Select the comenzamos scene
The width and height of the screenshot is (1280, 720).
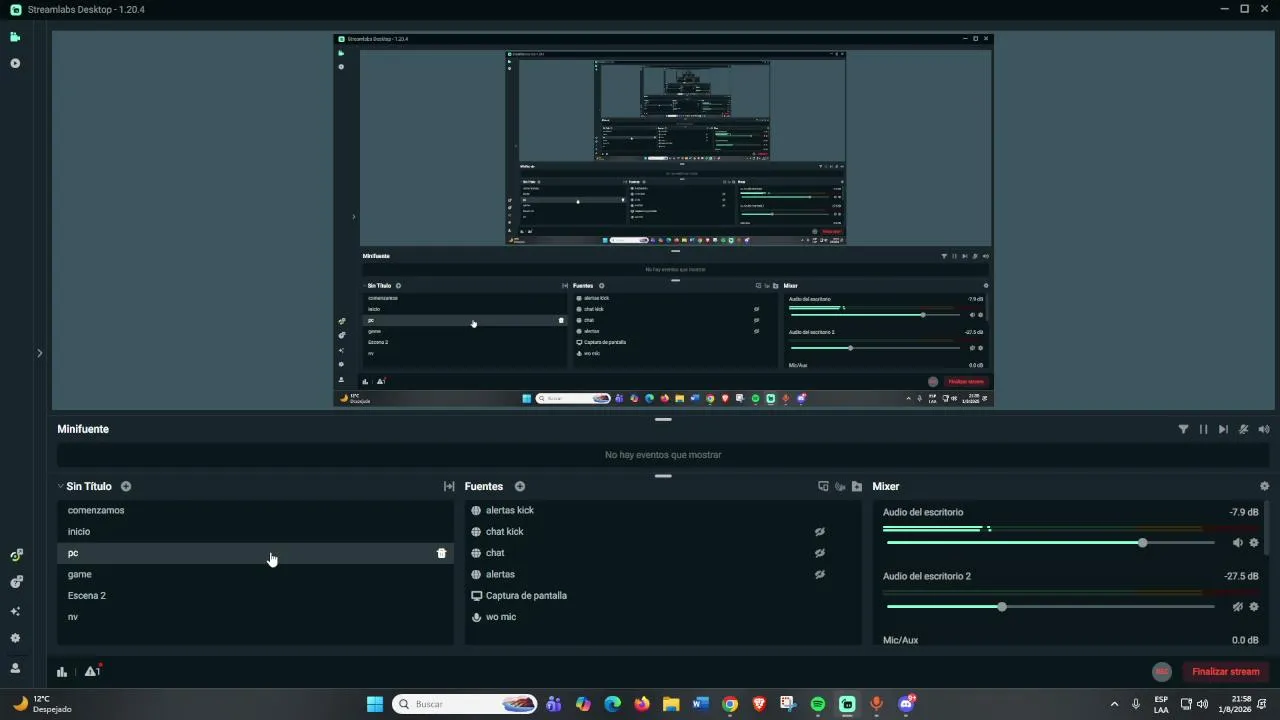(255, 511)
